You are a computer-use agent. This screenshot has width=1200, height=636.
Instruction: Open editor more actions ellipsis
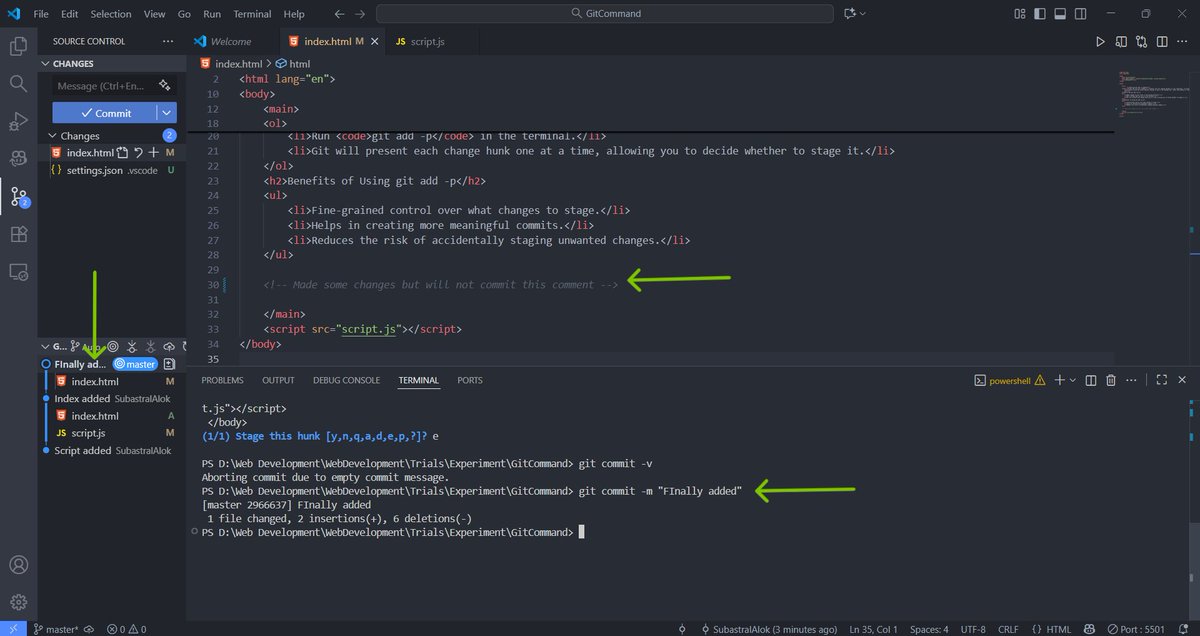tap(1181, 42)
